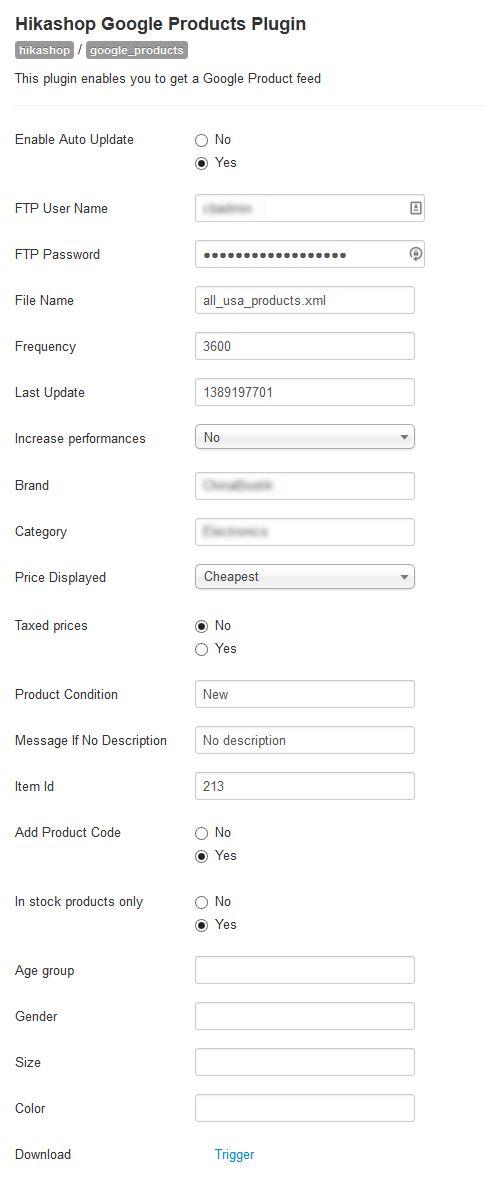Click the empty Color field
The height and width of the screenshot is (1183, 484).
305,1108
